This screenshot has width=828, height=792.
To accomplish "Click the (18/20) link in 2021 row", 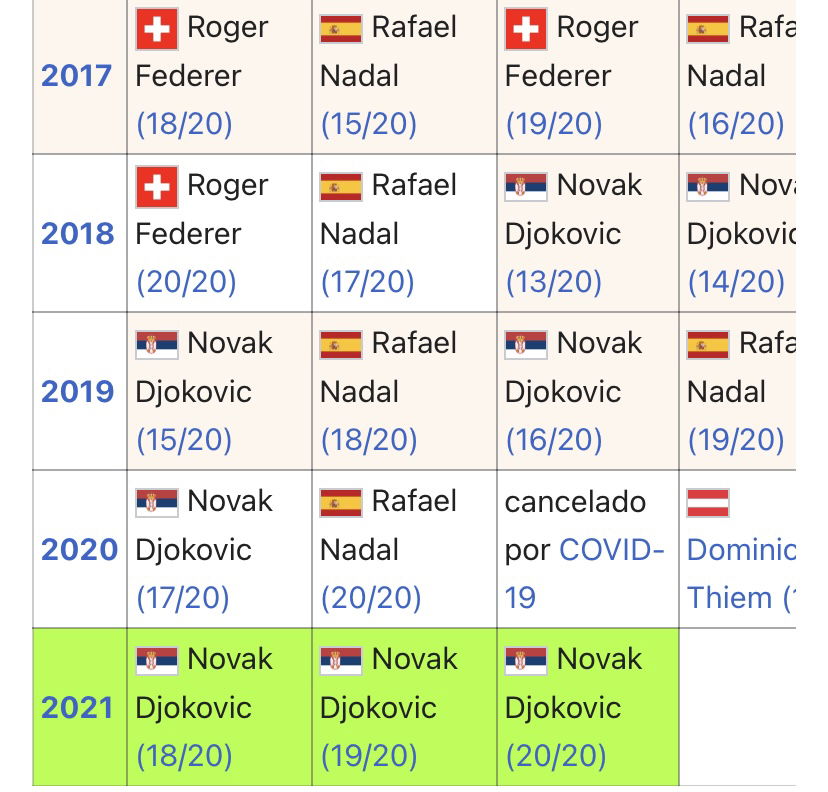I will click(x=184, y=756).
